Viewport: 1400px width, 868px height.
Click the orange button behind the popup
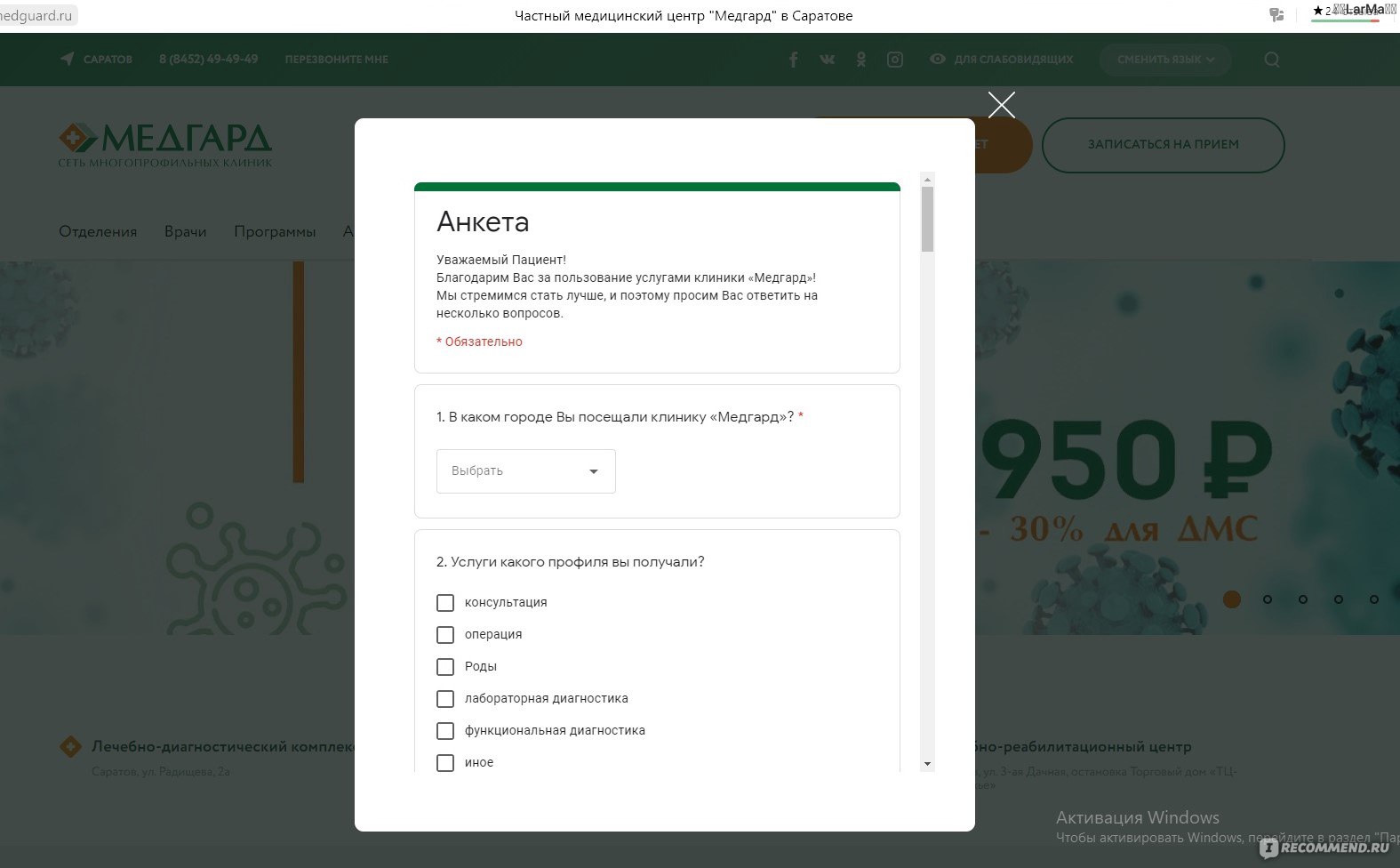(1003, 144)
